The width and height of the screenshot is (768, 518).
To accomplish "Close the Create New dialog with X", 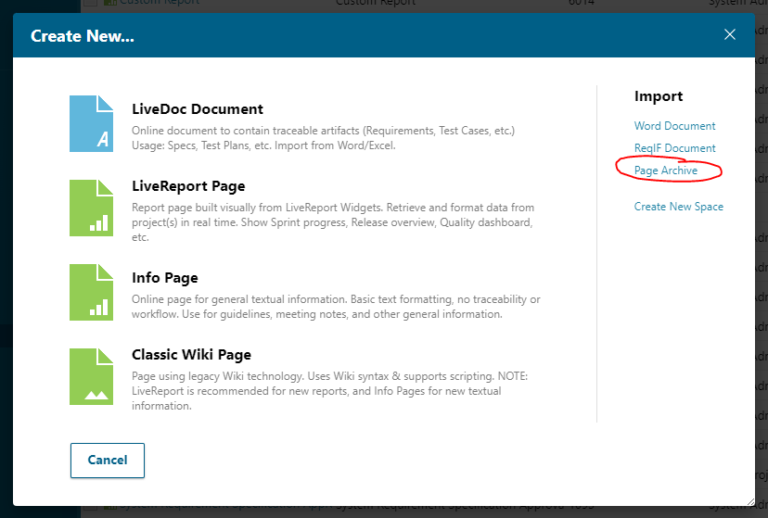I will pyautogui.click(x=730, y=35).
